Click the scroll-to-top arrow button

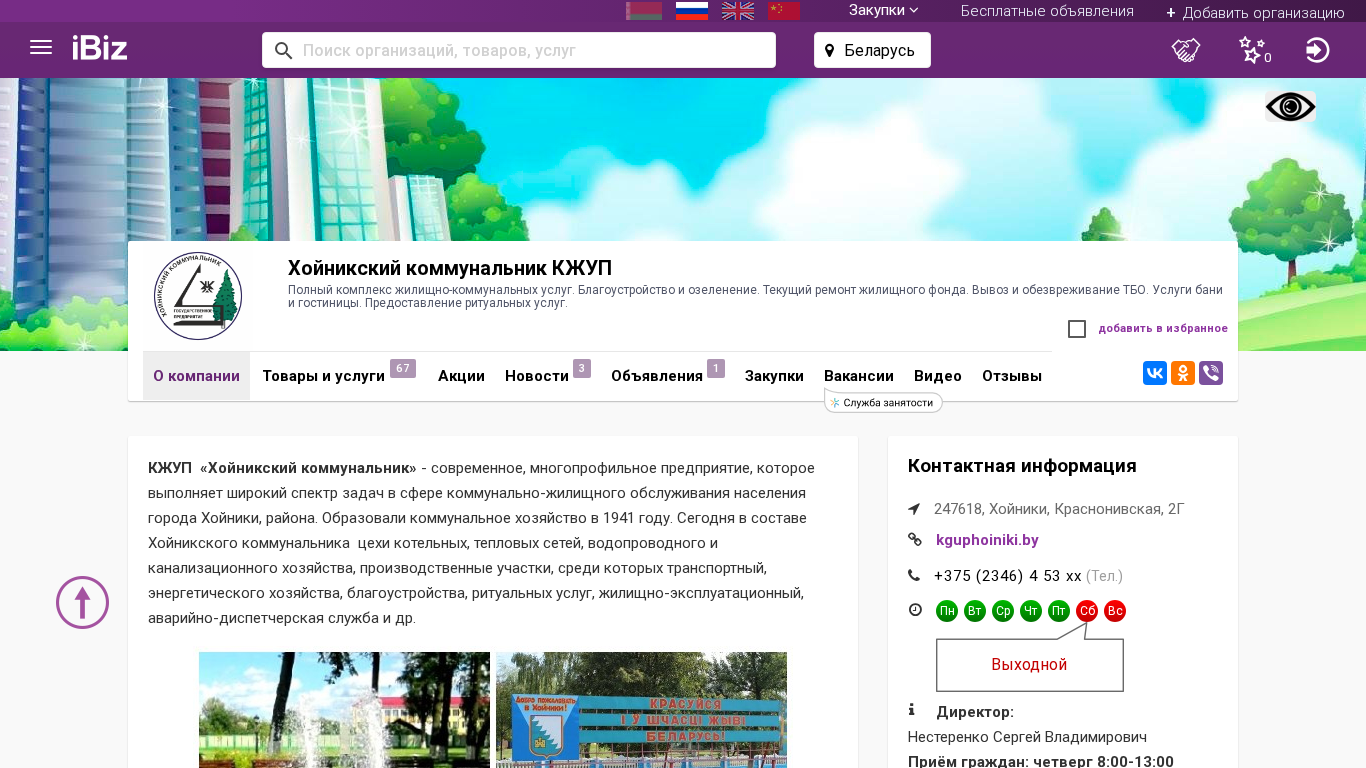pyautogui.click(x=82, y=602)
